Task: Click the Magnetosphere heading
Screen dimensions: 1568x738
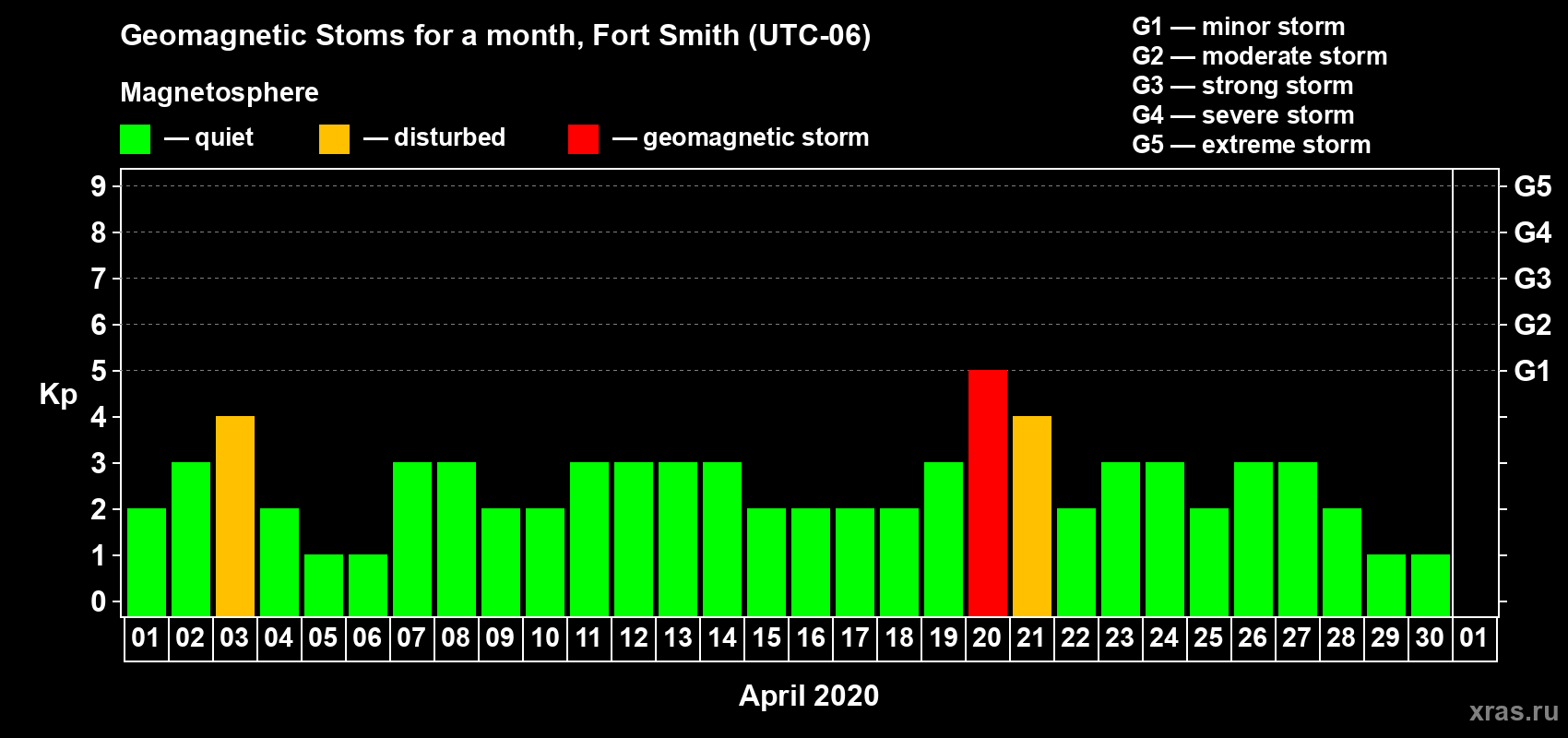Action: 220,93
